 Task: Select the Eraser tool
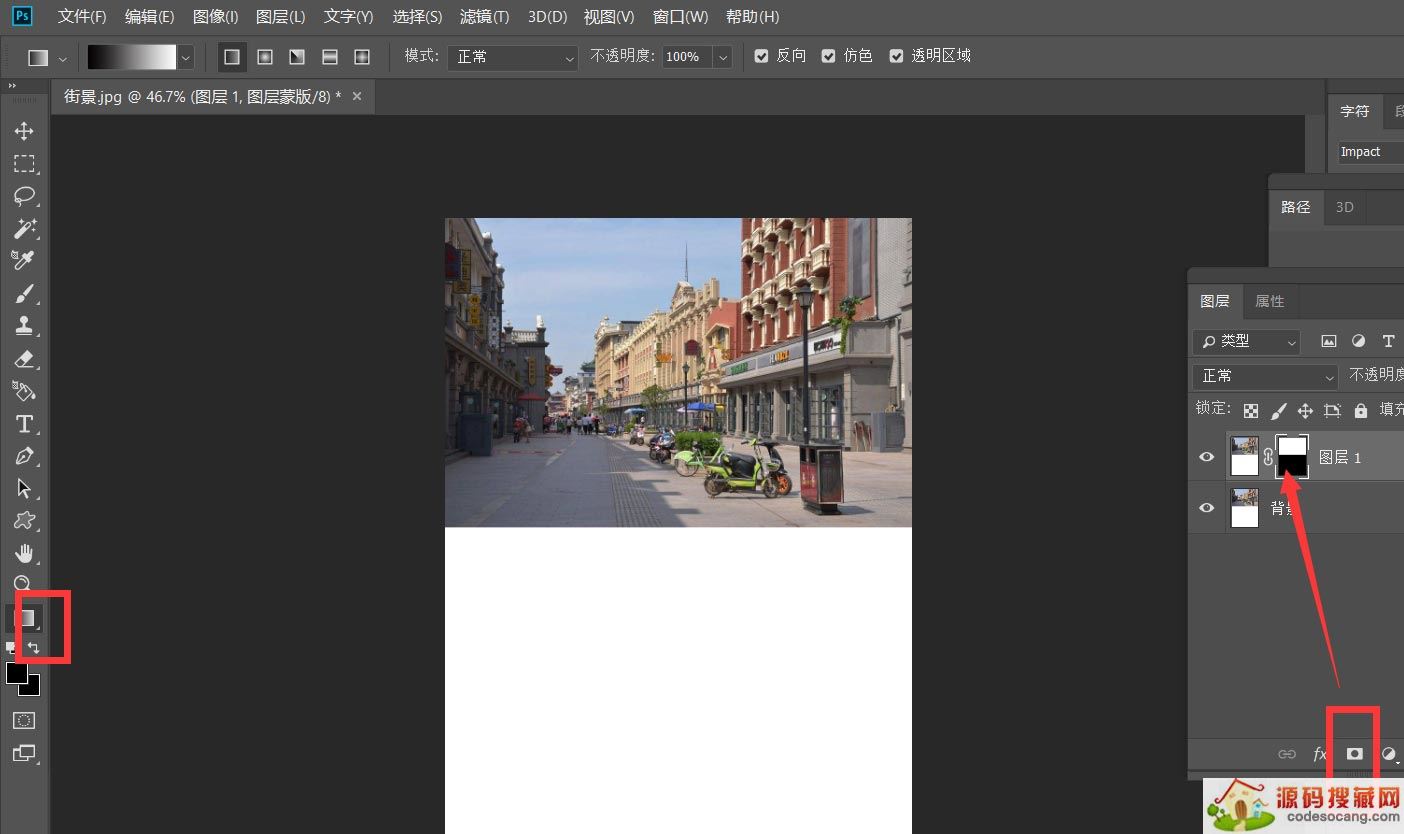[25, 359]
